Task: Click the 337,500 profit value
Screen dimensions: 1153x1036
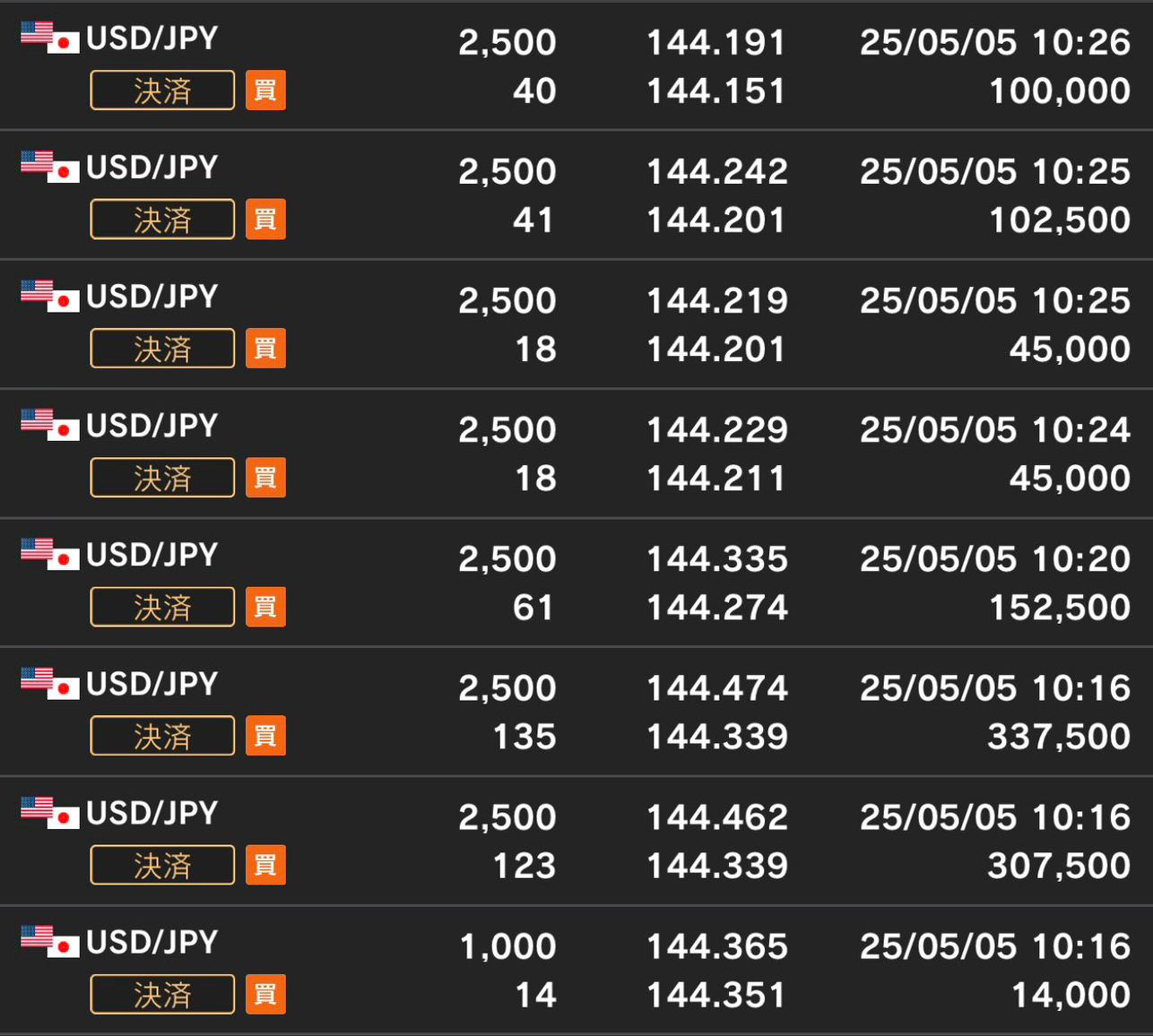Action: [x=1058, y=737]
